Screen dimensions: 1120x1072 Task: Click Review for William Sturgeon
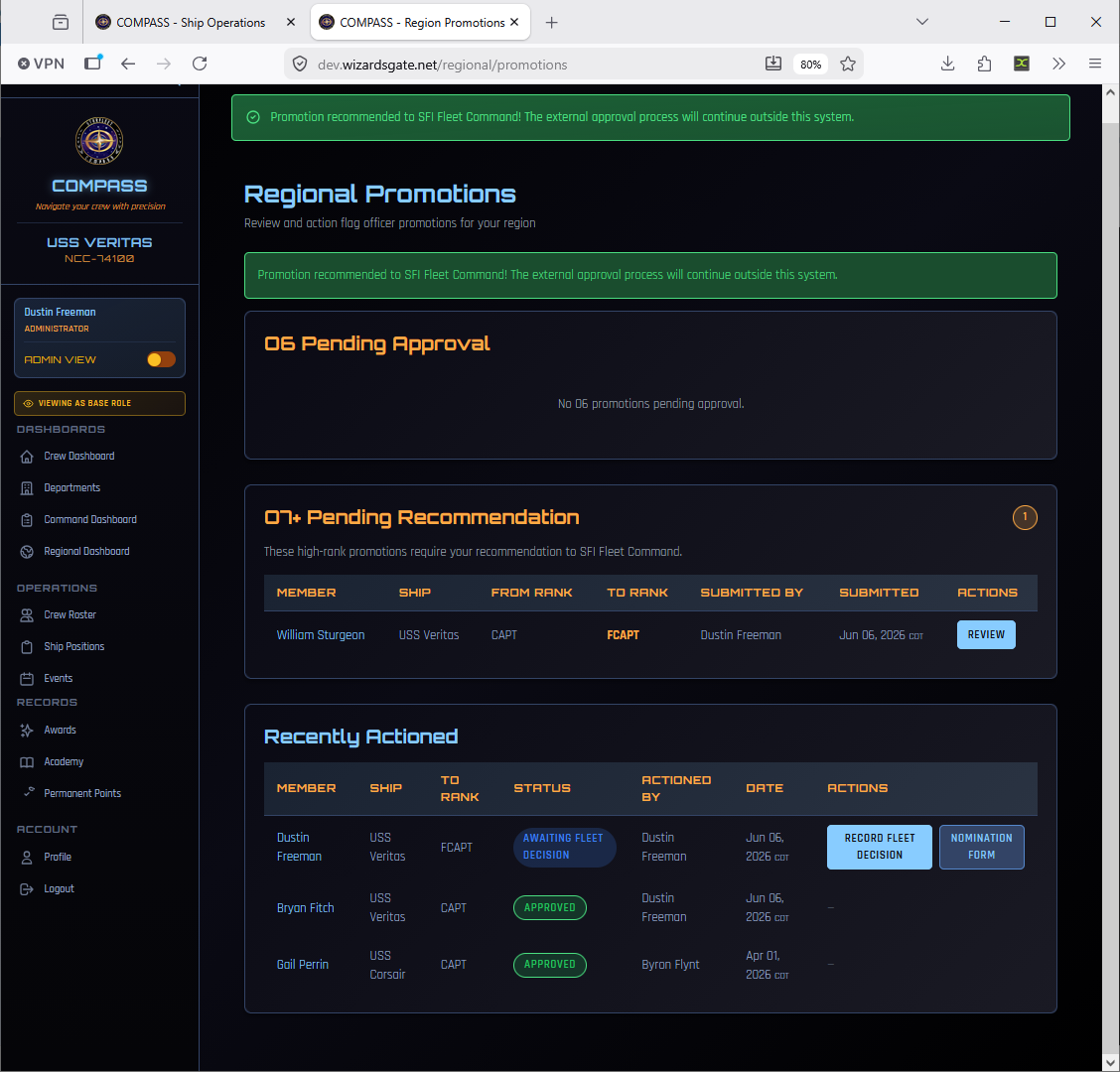986,635
